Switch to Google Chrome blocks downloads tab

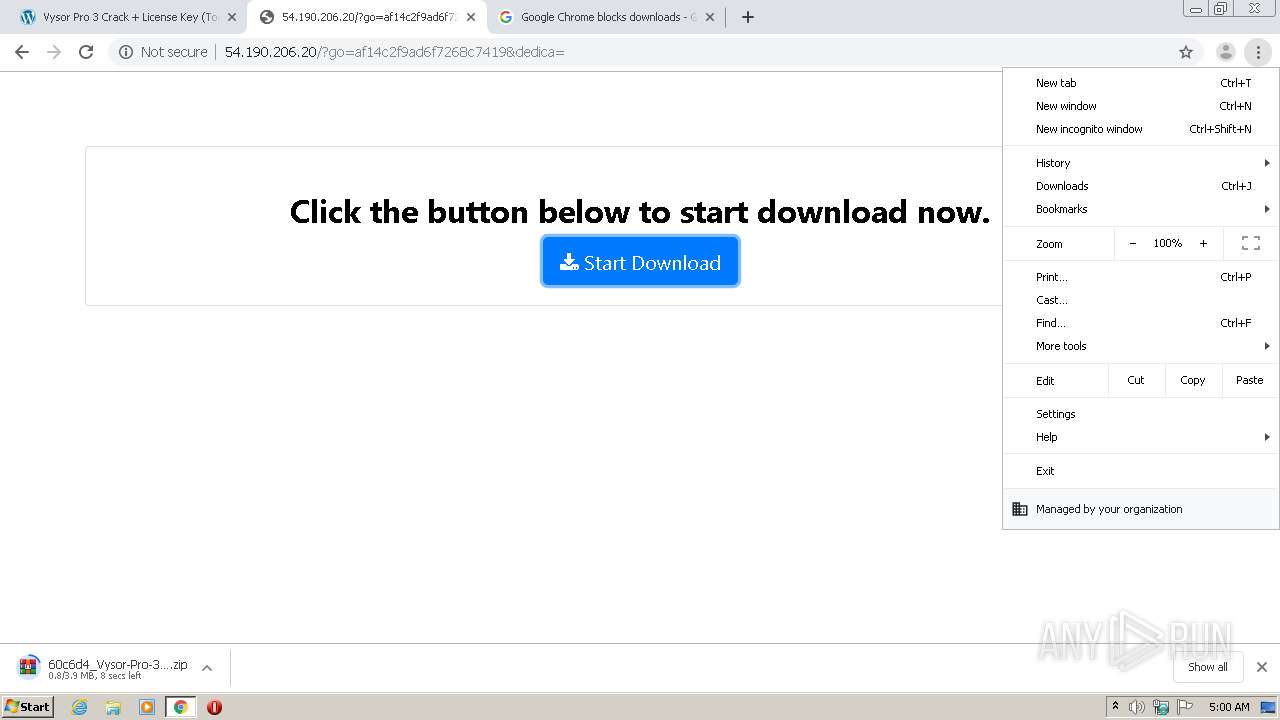pos(607,17)
